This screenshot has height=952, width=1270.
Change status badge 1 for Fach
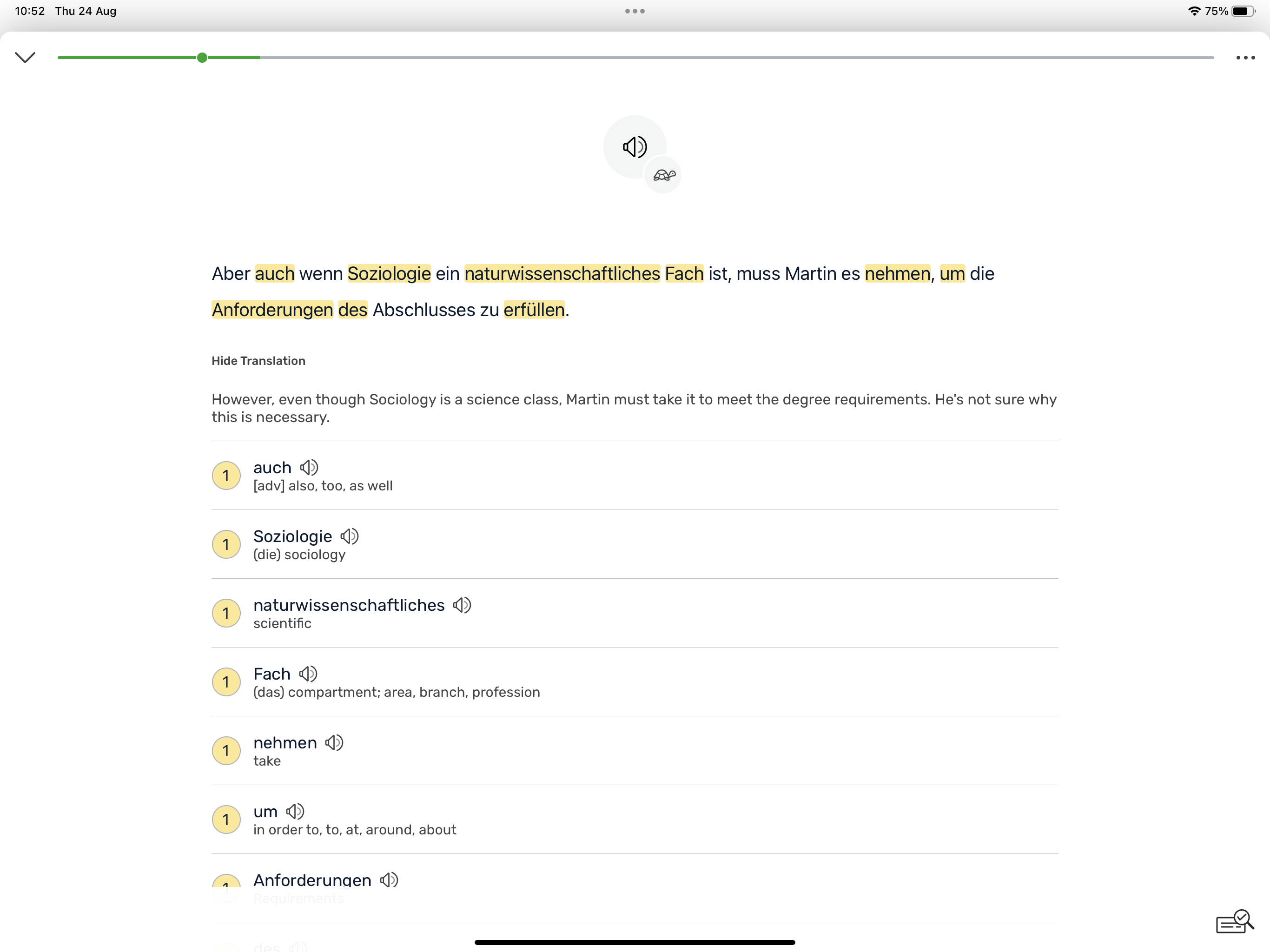click(x=226, y=682)
